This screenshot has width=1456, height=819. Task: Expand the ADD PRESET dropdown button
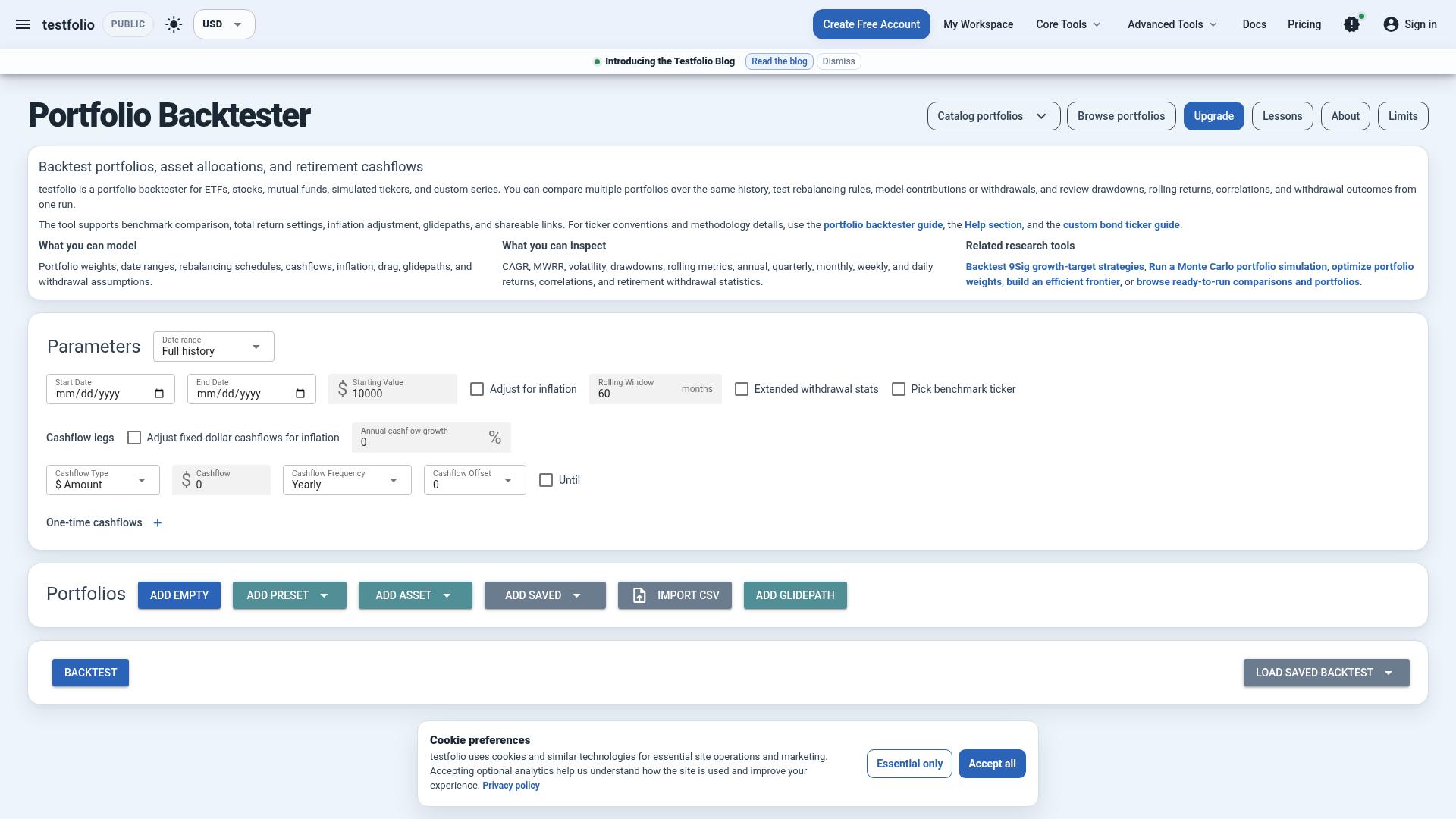point(290,595)
